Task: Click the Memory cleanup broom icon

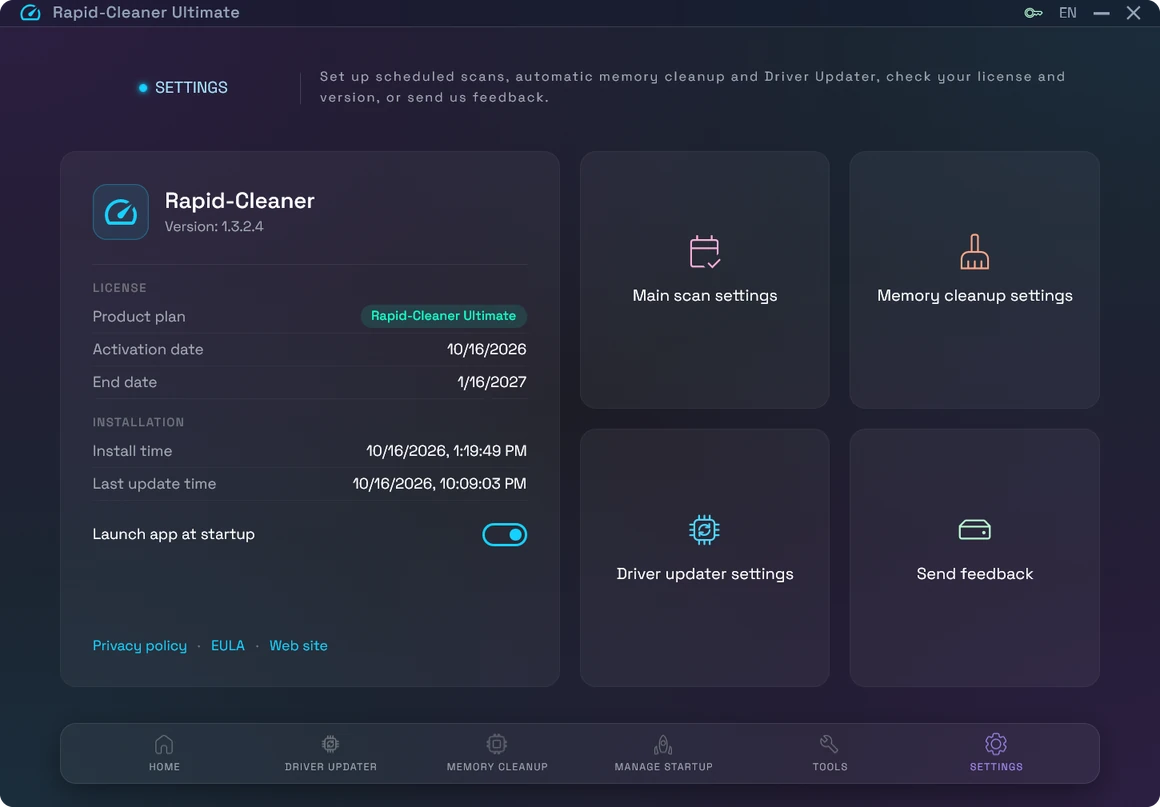Action: point(974,252)
